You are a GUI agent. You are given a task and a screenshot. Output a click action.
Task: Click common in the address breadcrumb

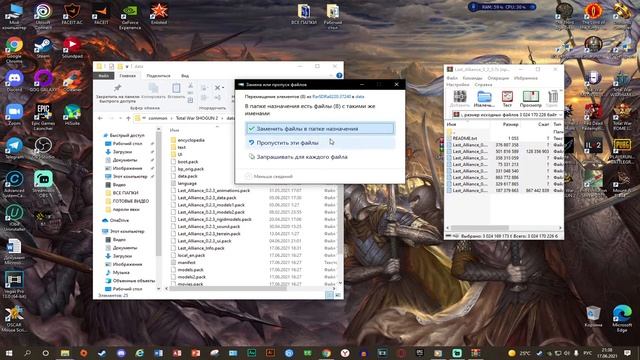point(158,118)
